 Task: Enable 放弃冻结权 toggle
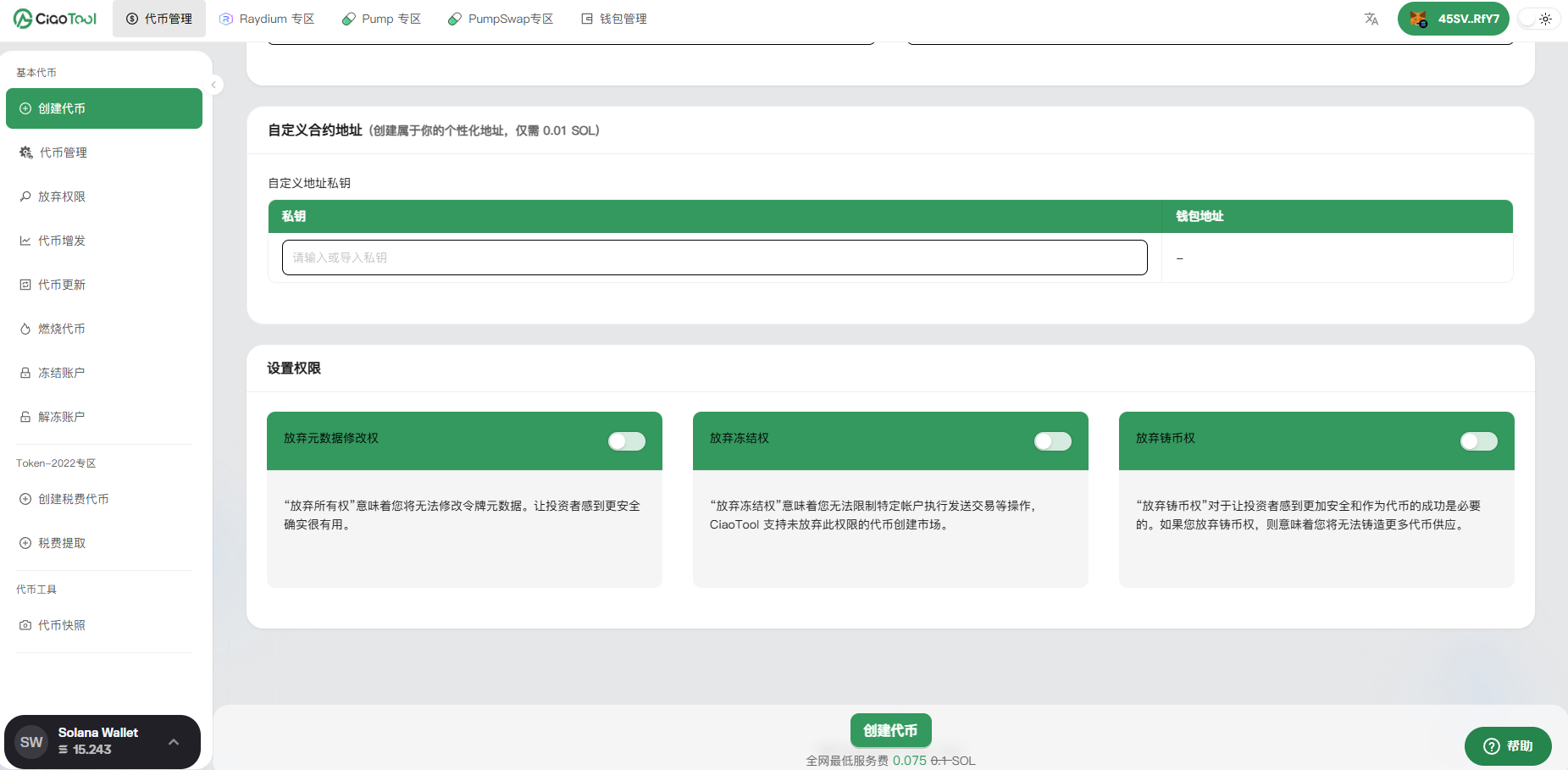(x=1053, y=441)
